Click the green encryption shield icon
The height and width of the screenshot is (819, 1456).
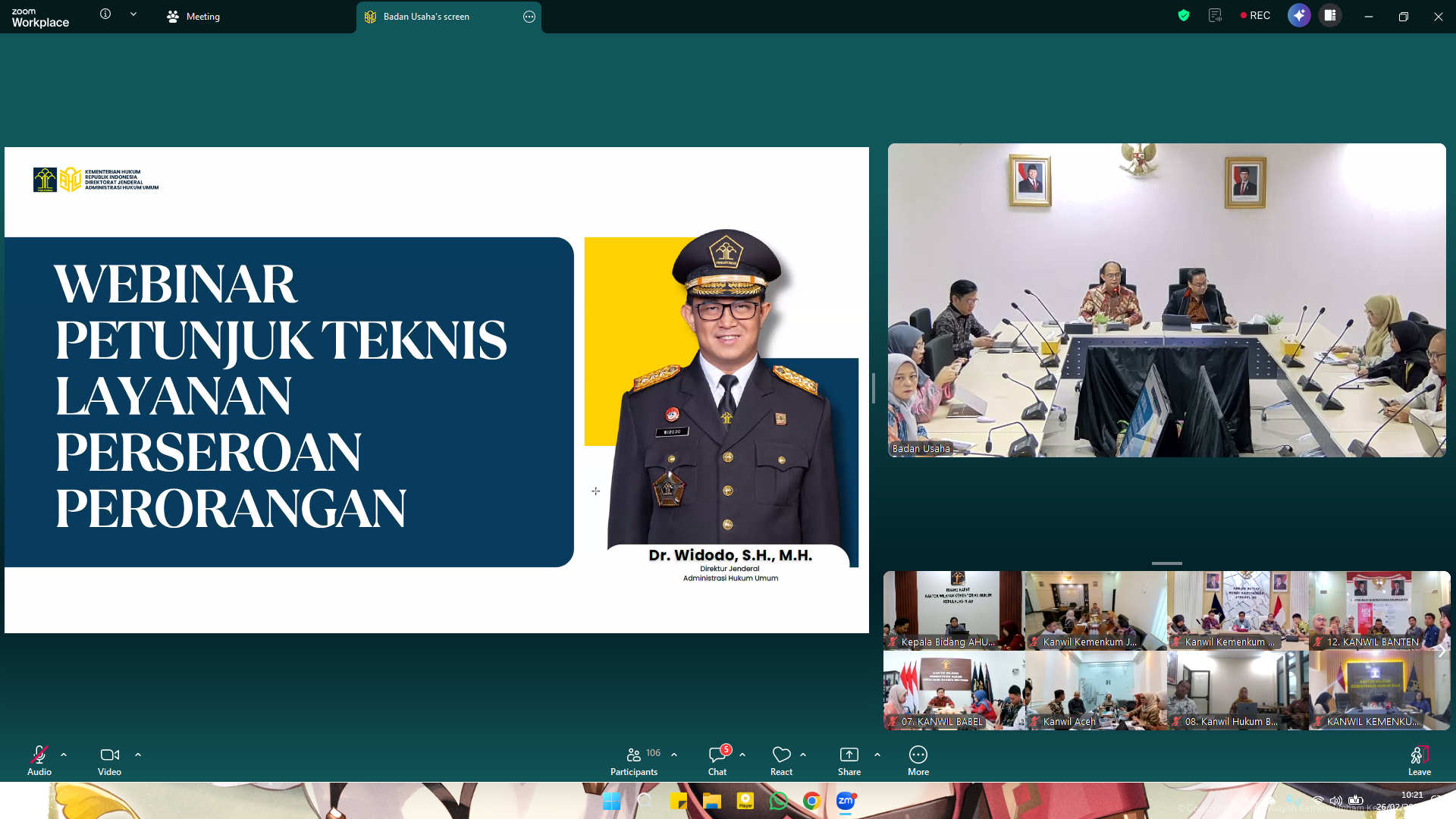click(x=1183, y=15)
